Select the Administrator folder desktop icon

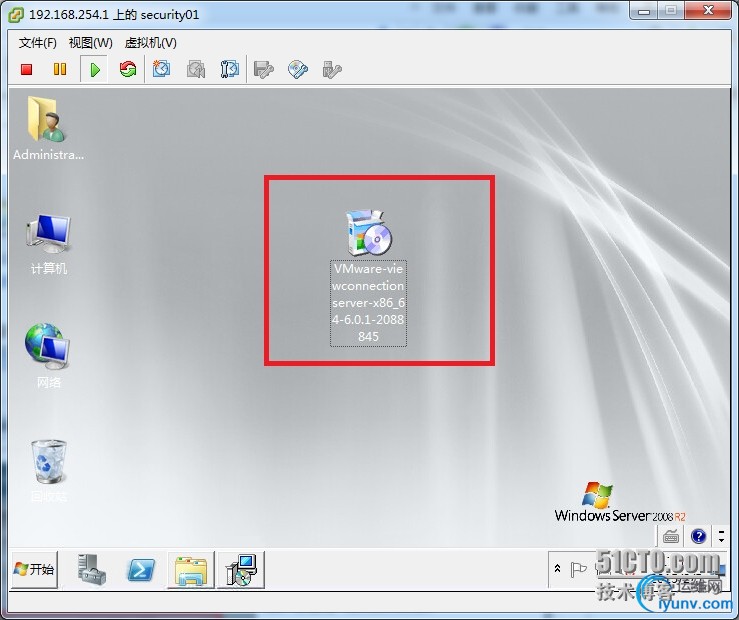pos(48,129)
